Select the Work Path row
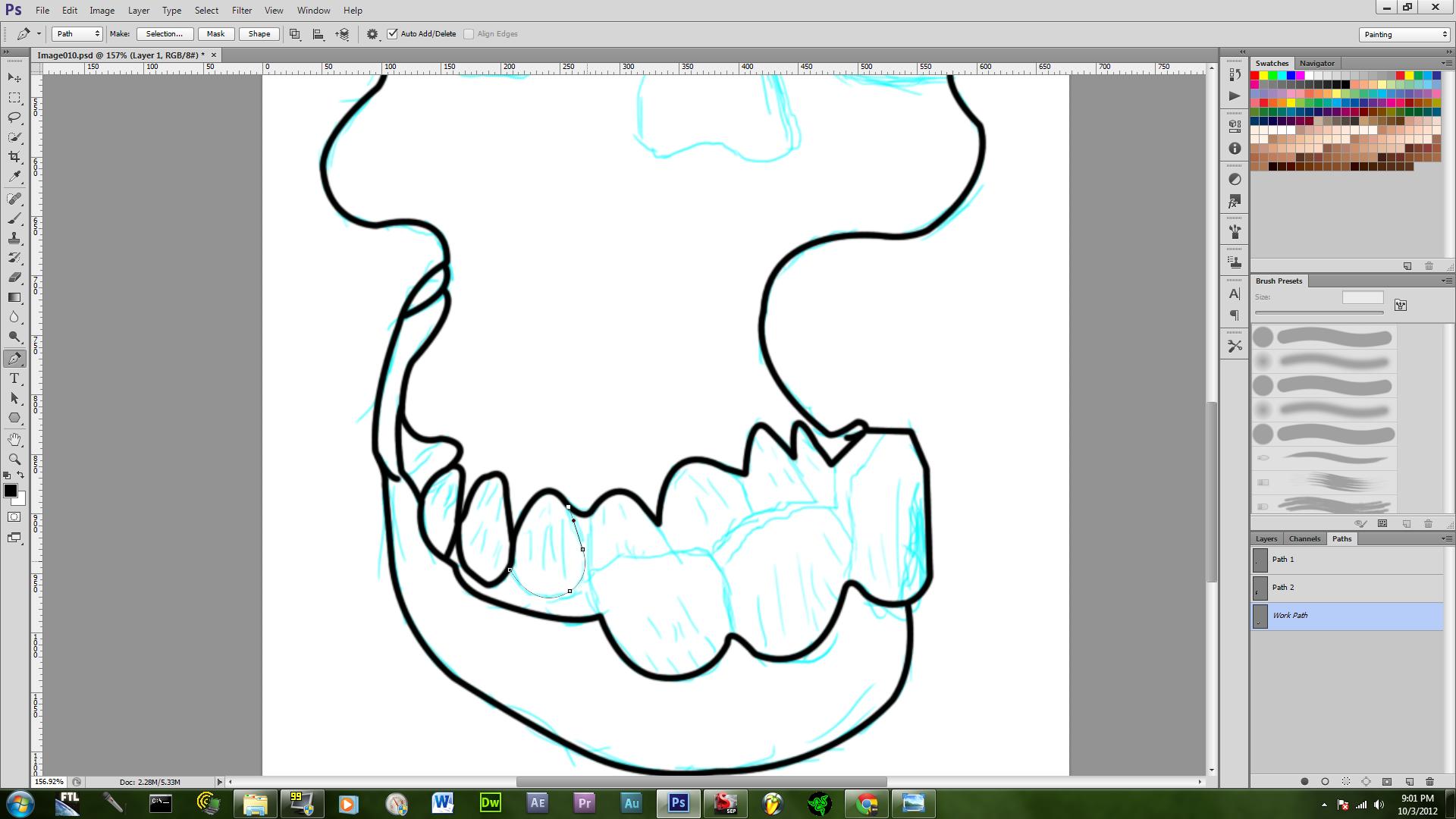 pos(1348,616)
